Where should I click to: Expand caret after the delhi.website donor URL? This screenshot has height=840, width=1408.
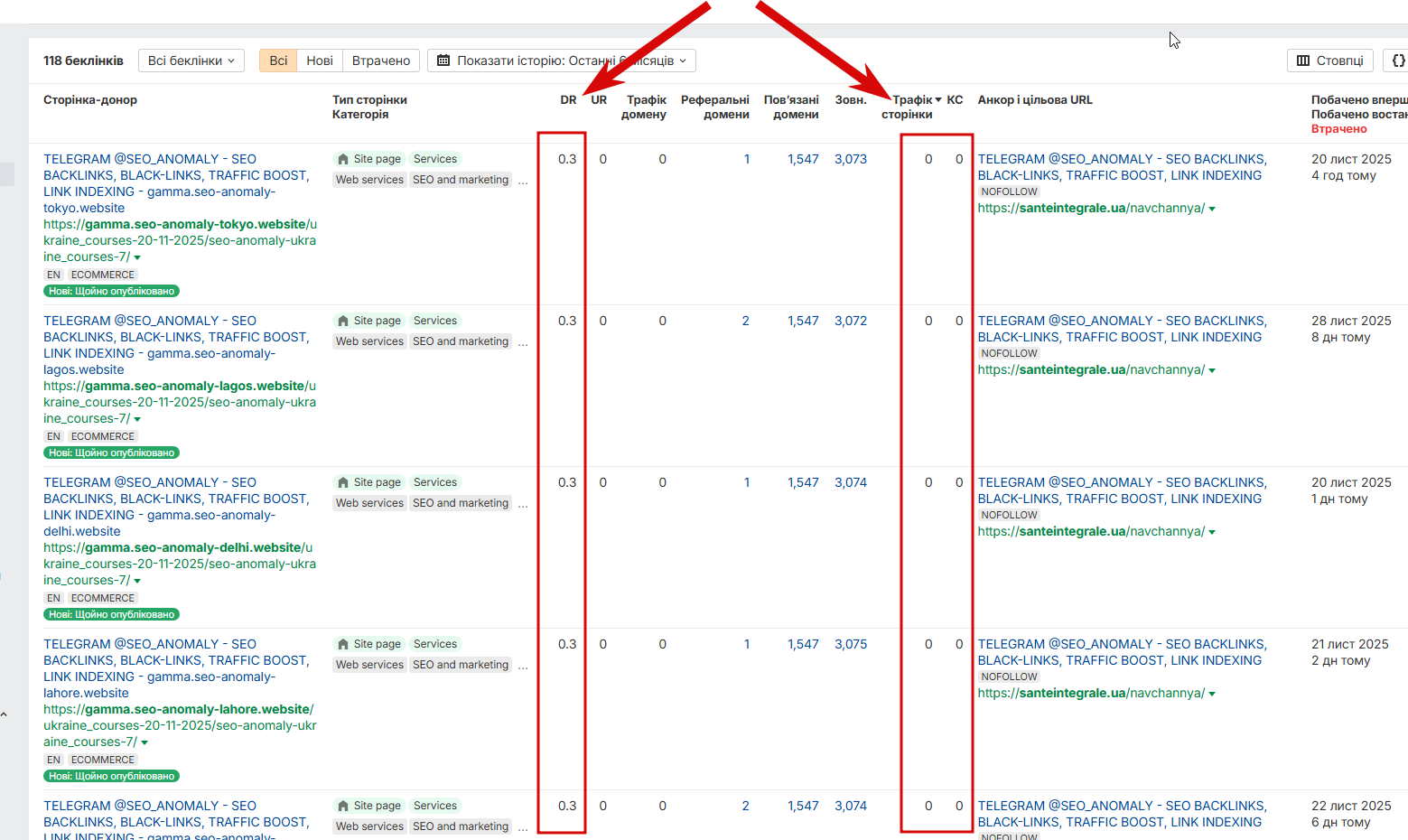(137, 581)
